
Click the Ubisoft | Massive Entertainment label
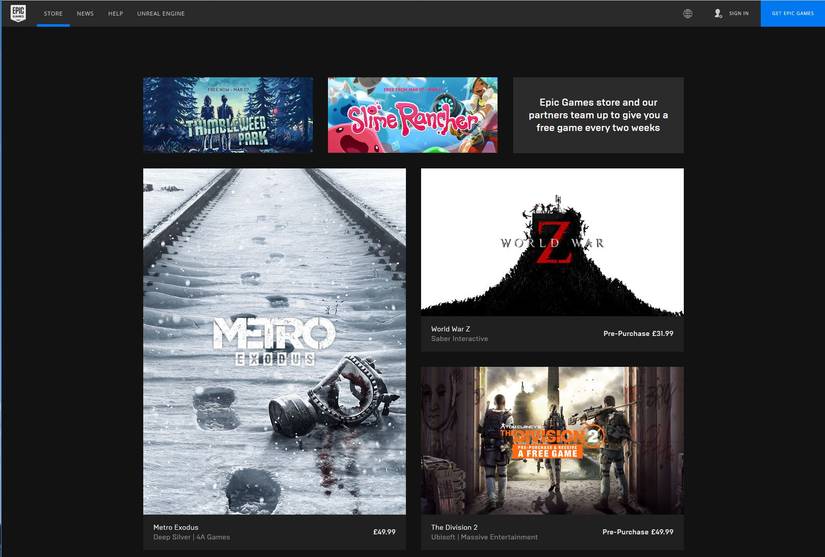pos(485,537)
